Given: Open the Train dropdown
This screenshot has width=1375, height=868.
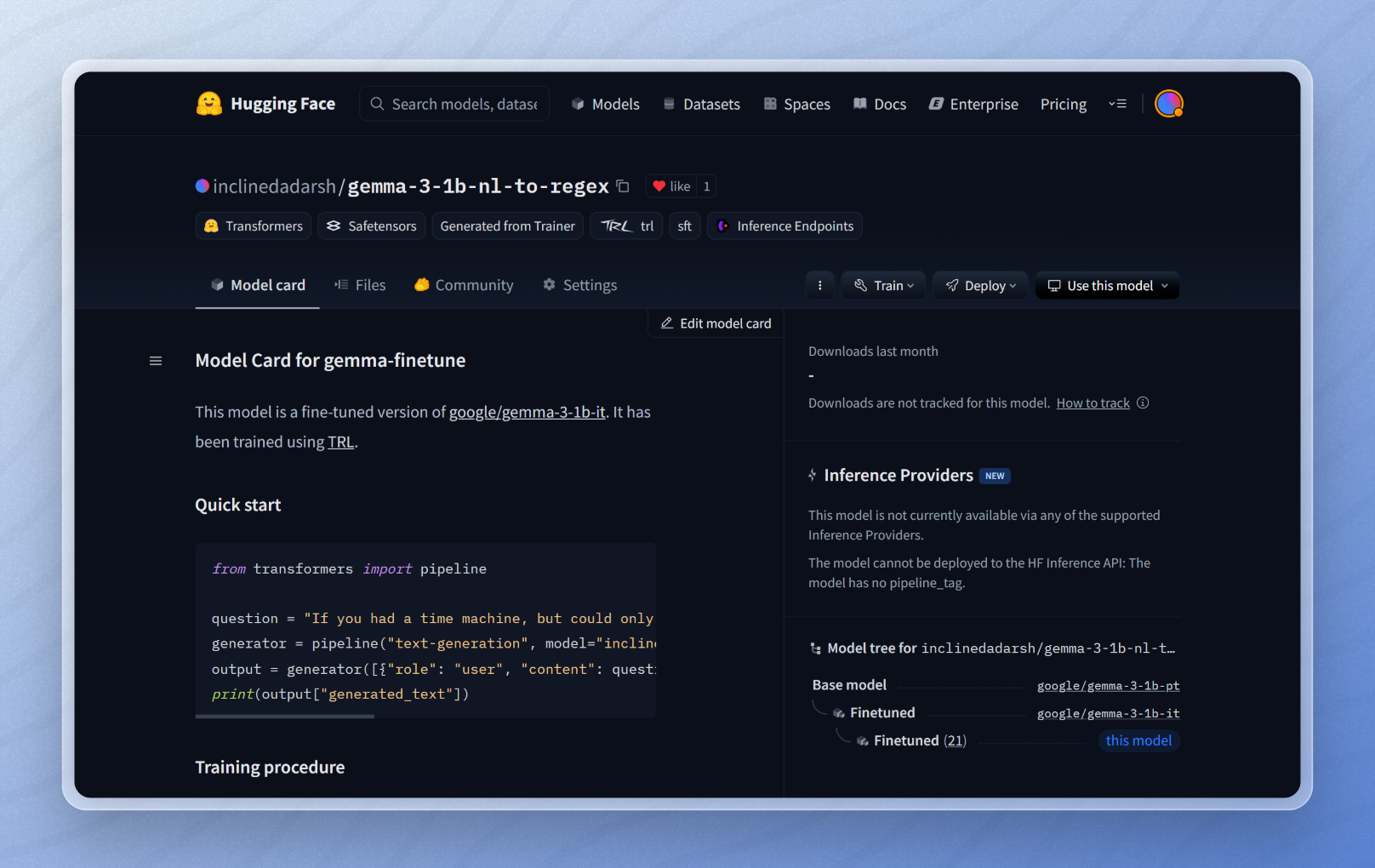Looking at the screenshot, I should pyautogui.click(x=883, y=285).
